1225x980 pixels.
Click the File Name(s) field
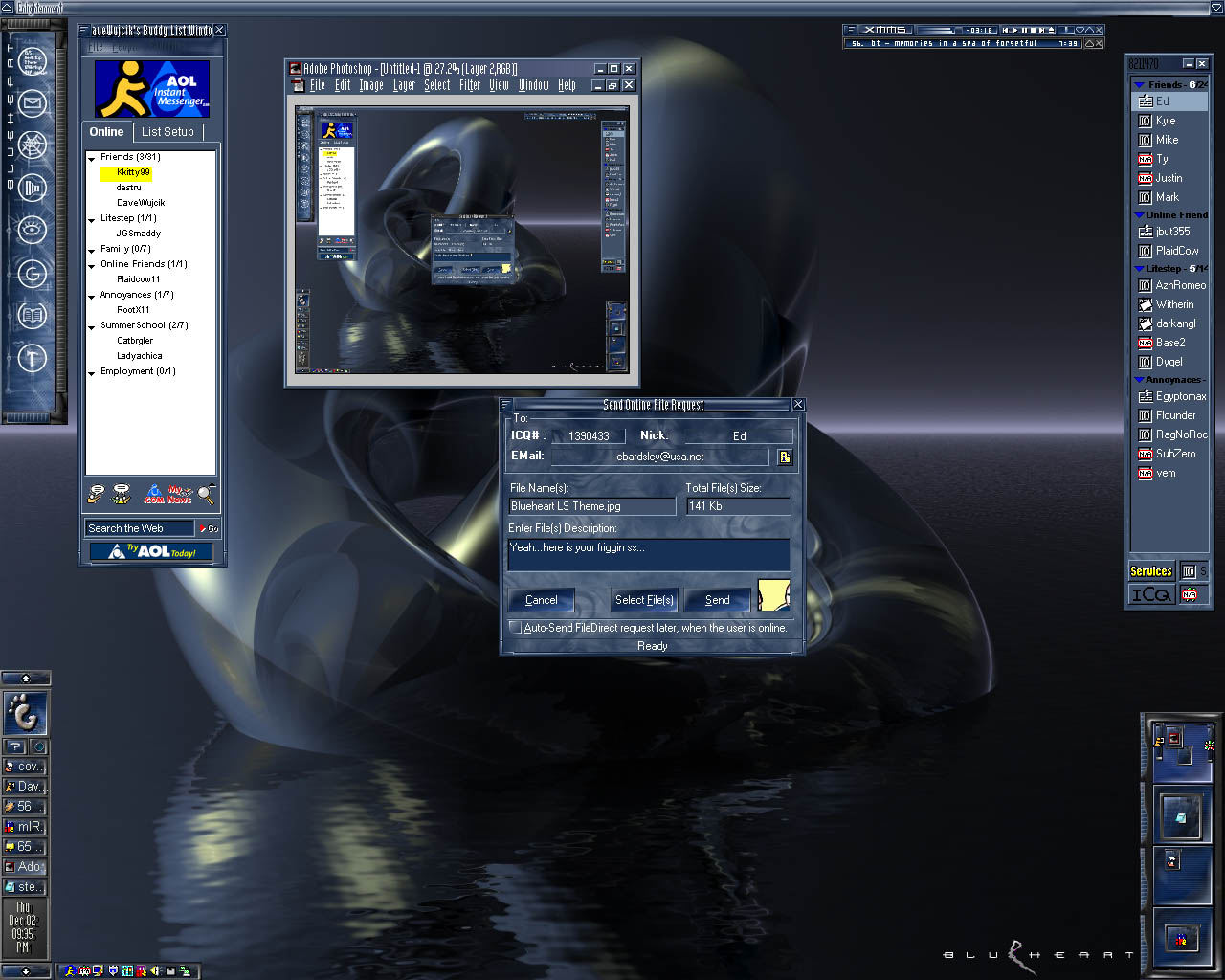point(592,506)
